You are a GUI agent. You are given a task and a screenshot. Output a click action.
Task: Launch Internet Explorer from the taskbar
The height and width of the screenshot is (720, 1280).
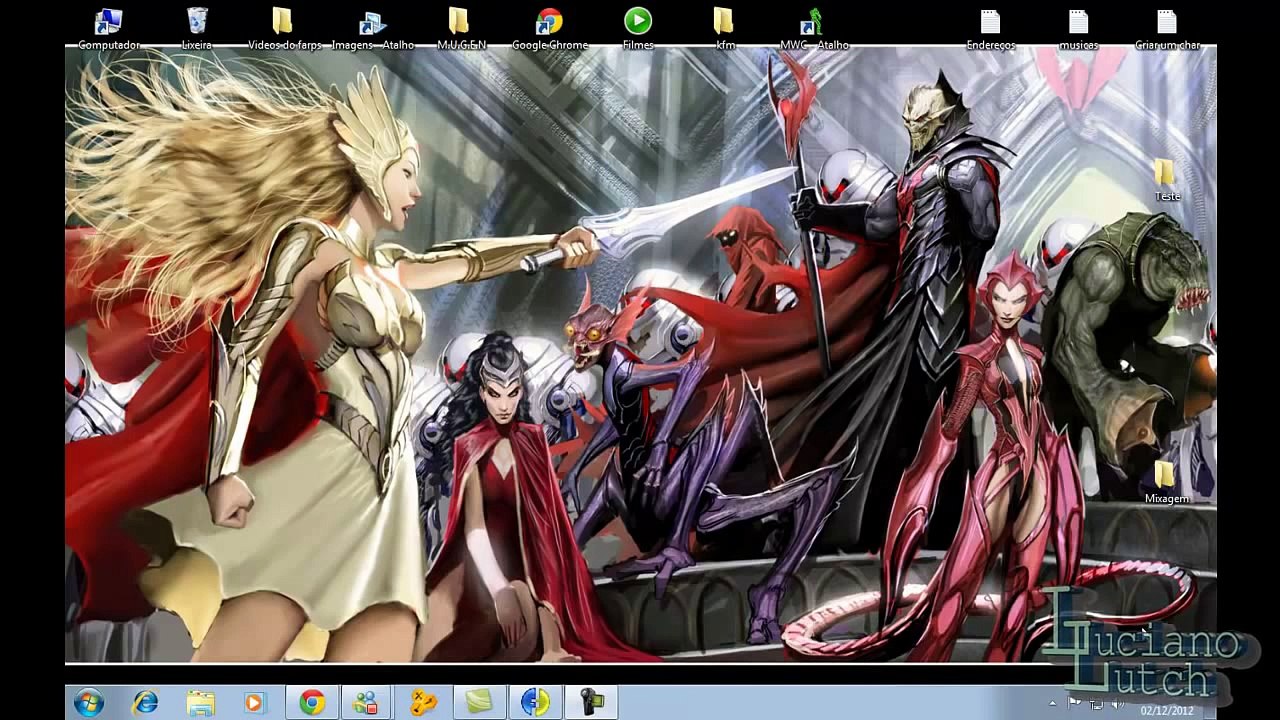146,703
